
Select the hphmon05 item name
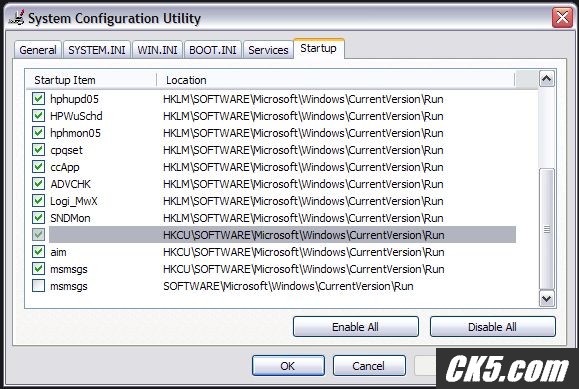(x=75, y=133)
